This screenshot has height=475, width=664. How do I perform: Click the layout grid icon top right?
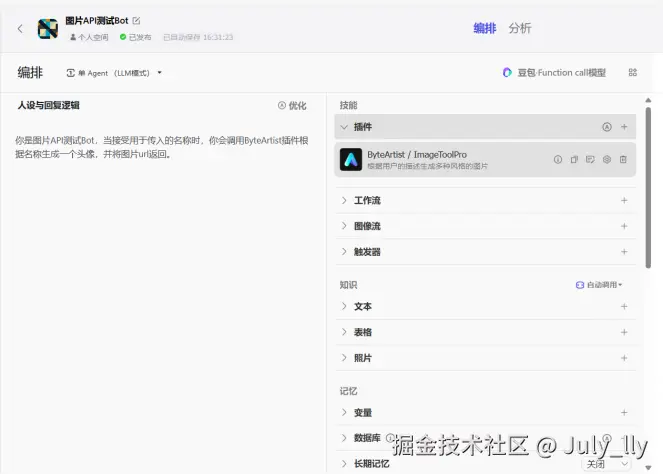click(x=633, y=72)
